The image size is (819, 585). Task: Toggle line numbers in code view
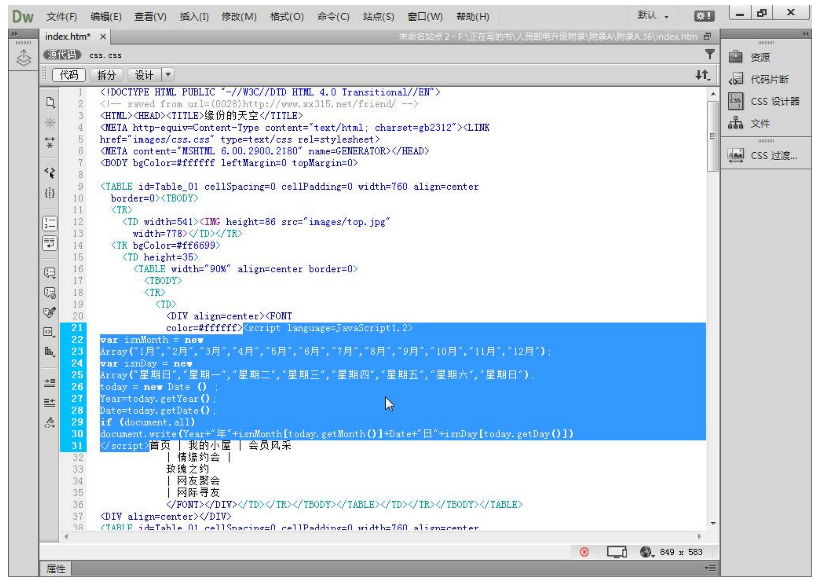coord(49,222)
